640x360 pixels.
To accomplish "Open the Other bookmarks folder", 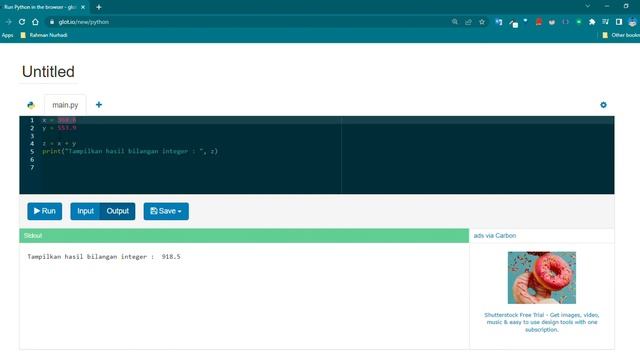I will 620,35.
